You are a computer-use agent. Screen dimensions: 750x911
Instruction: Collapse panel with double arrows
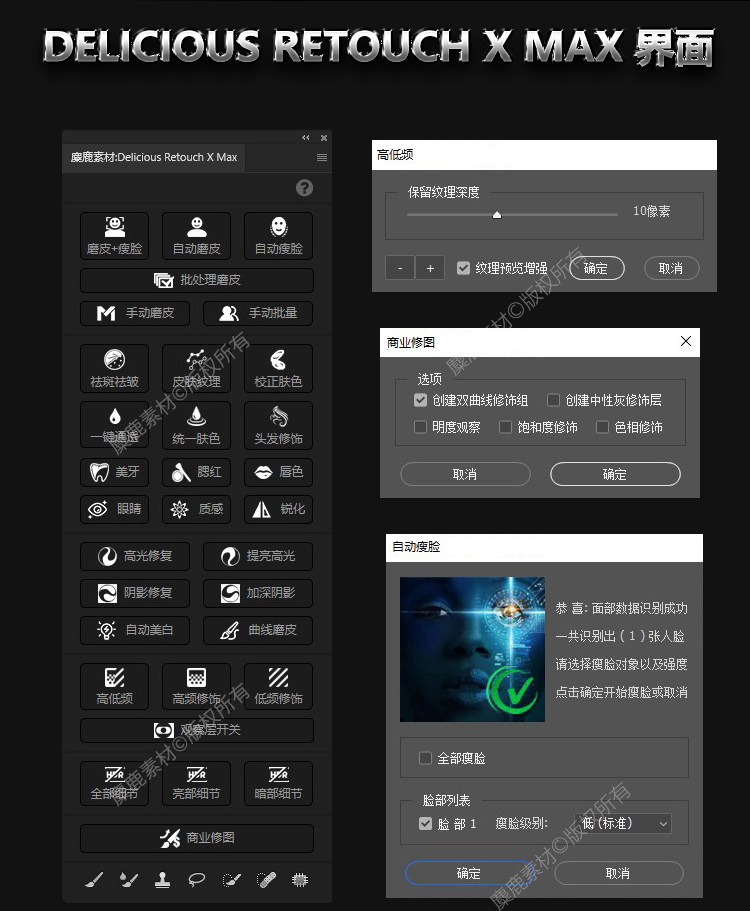coord(306,138)
